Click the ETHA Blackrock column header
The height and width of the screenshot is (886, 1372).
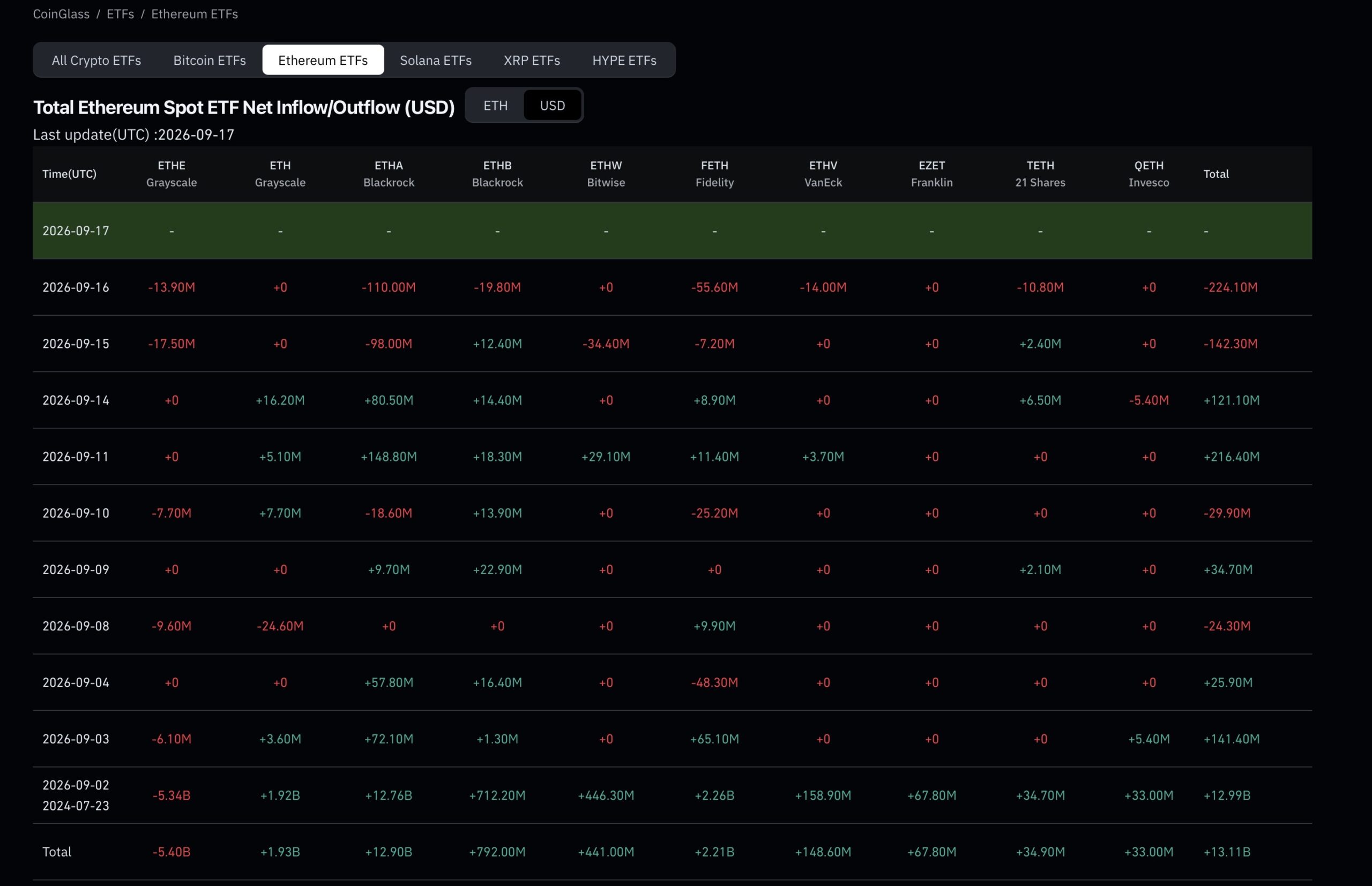(389, 174)
